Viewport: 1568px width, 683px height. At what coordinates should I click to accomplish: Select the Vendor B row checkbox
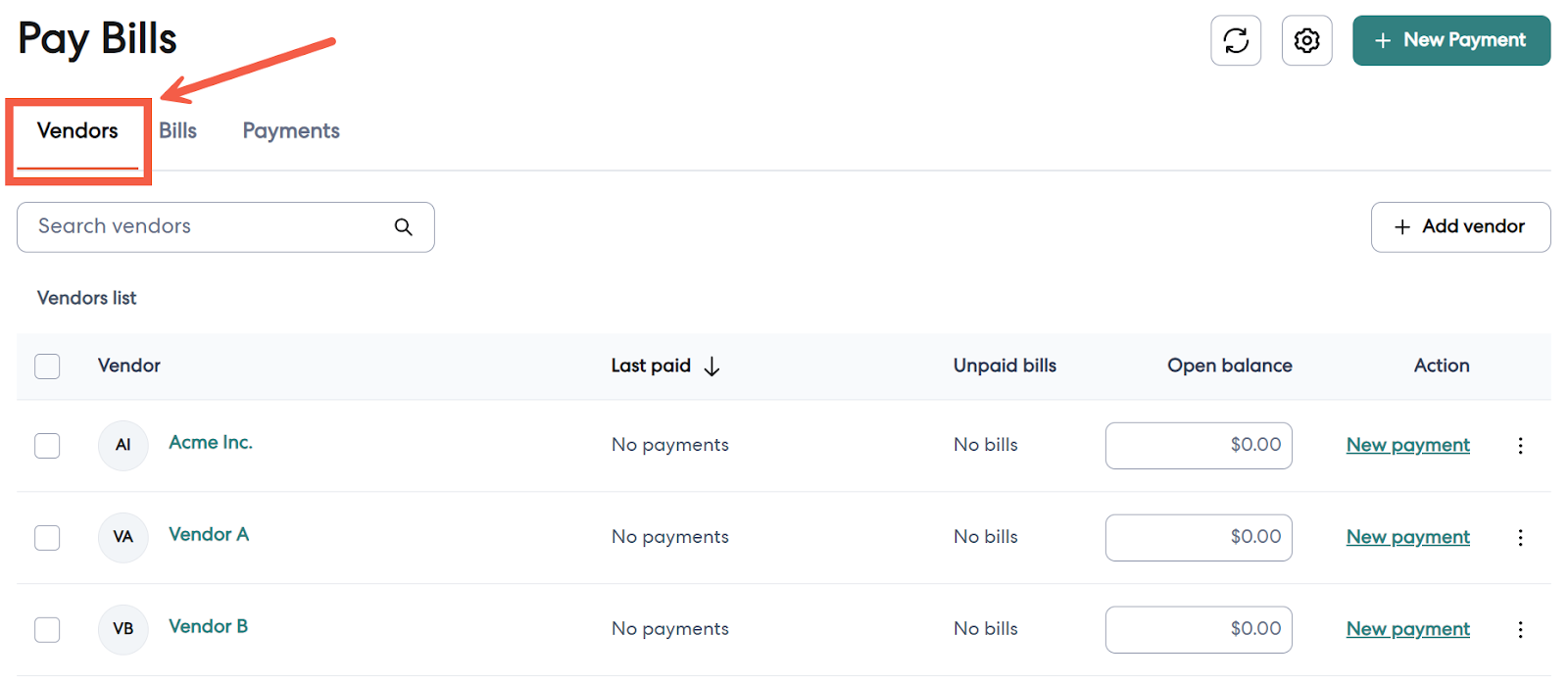click(x=47, y=630)
